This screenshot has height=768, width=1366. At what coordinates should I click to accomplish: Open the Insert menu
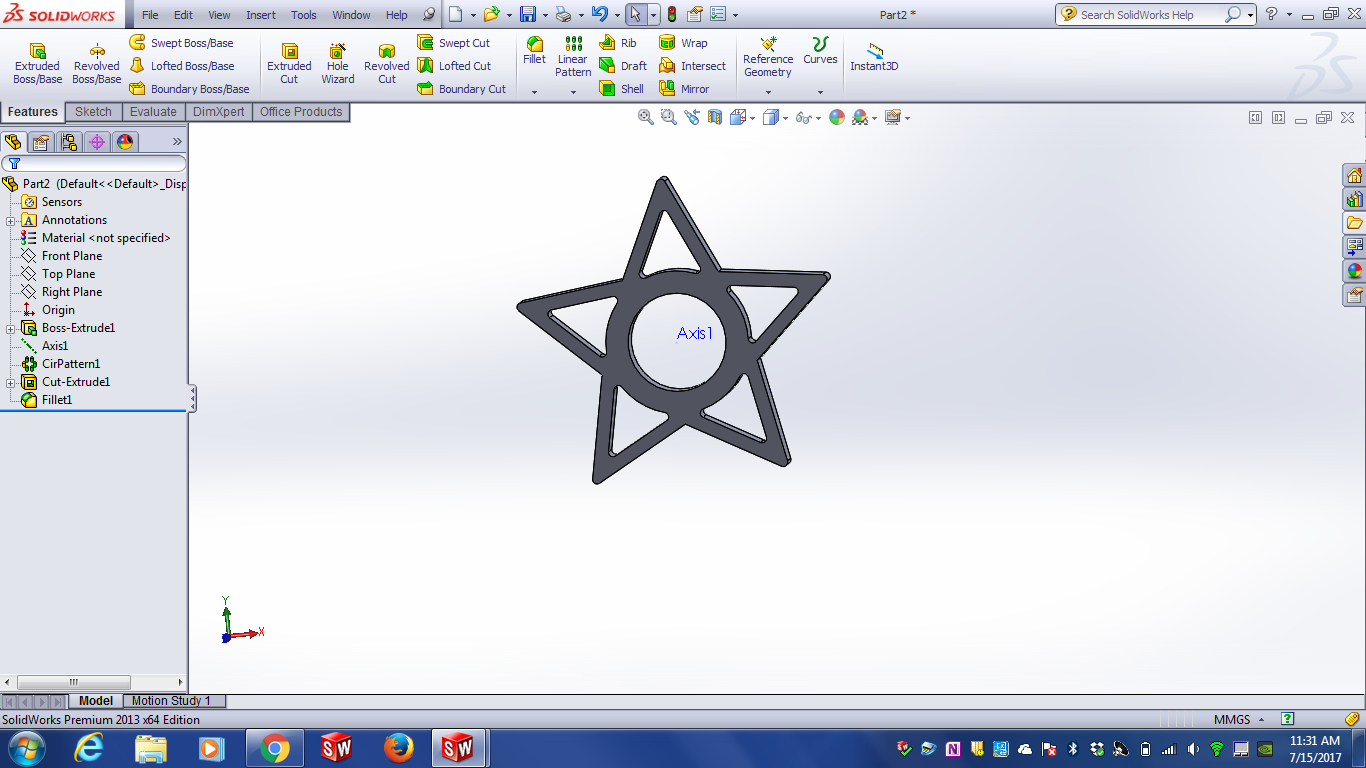point(261,15)
